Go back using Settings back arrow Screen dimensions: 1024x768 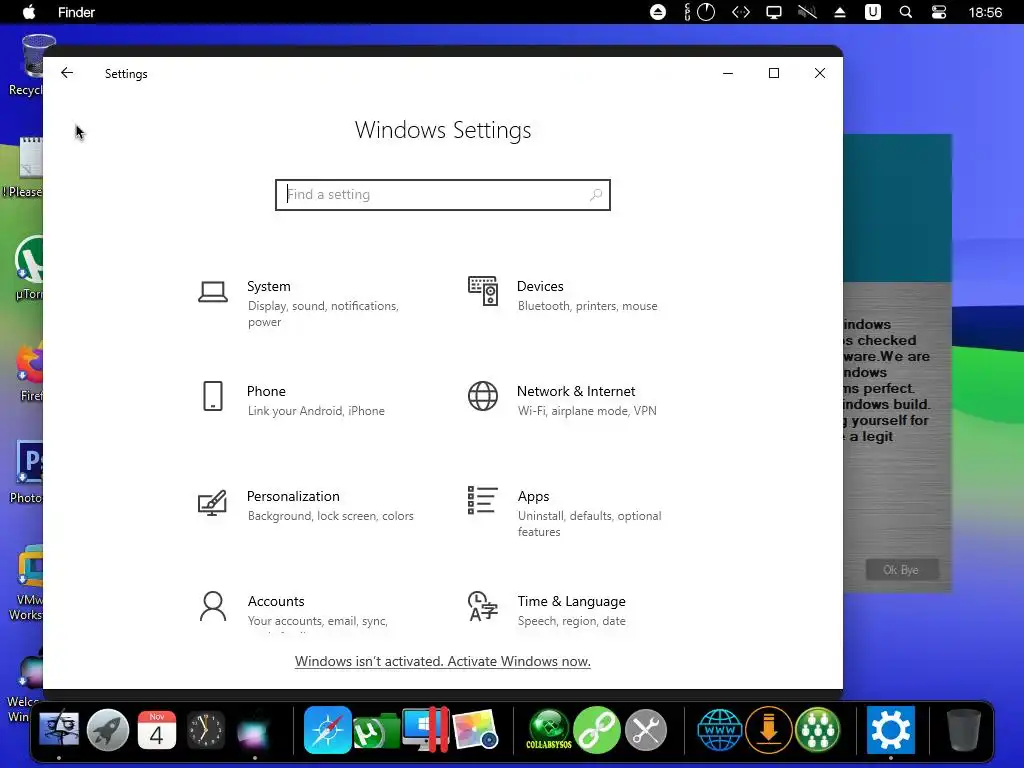tap(67, 73)
